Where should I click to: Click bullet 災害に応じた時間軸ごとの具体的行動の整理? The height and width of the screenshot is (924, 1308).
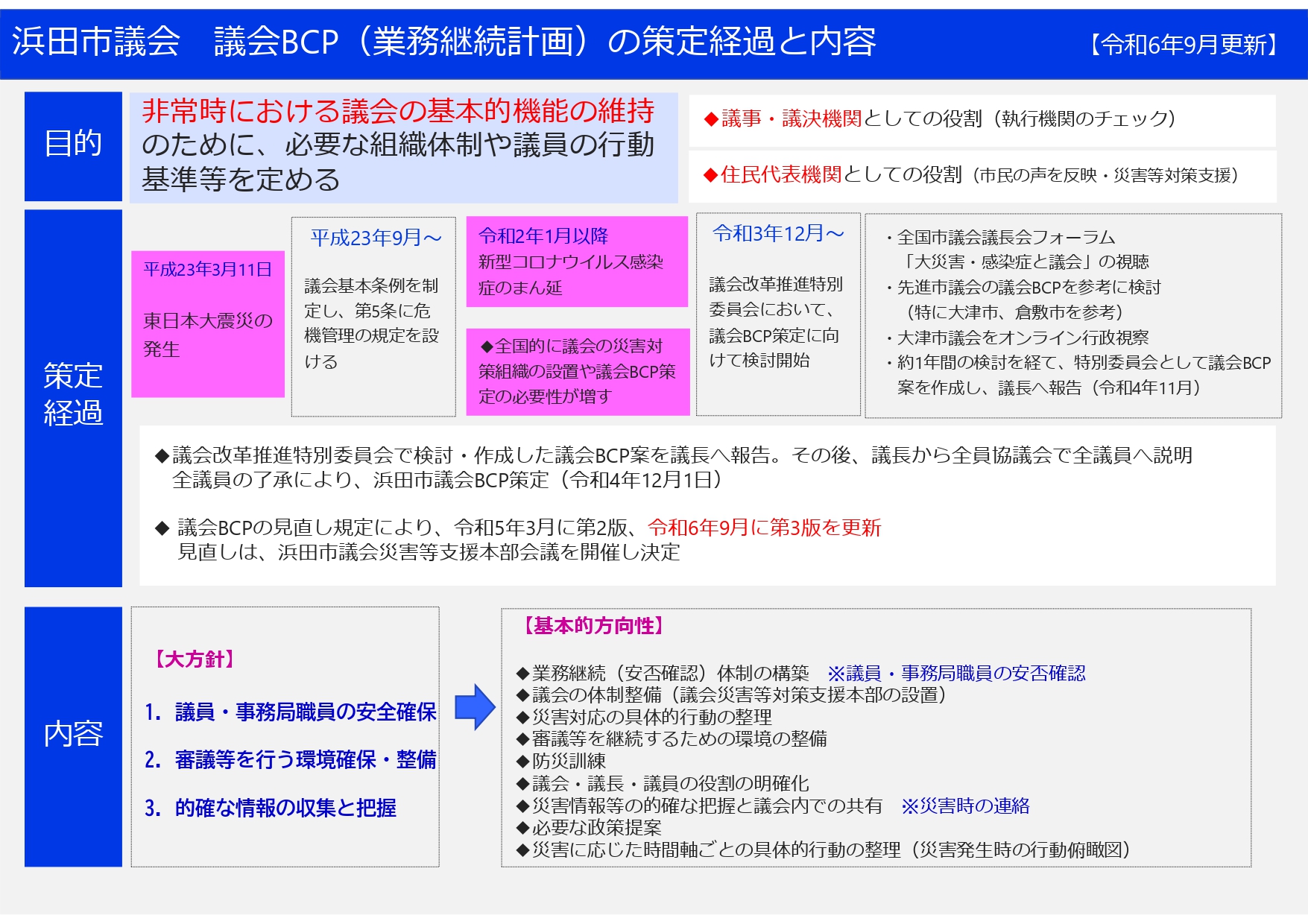pos(824,849)
